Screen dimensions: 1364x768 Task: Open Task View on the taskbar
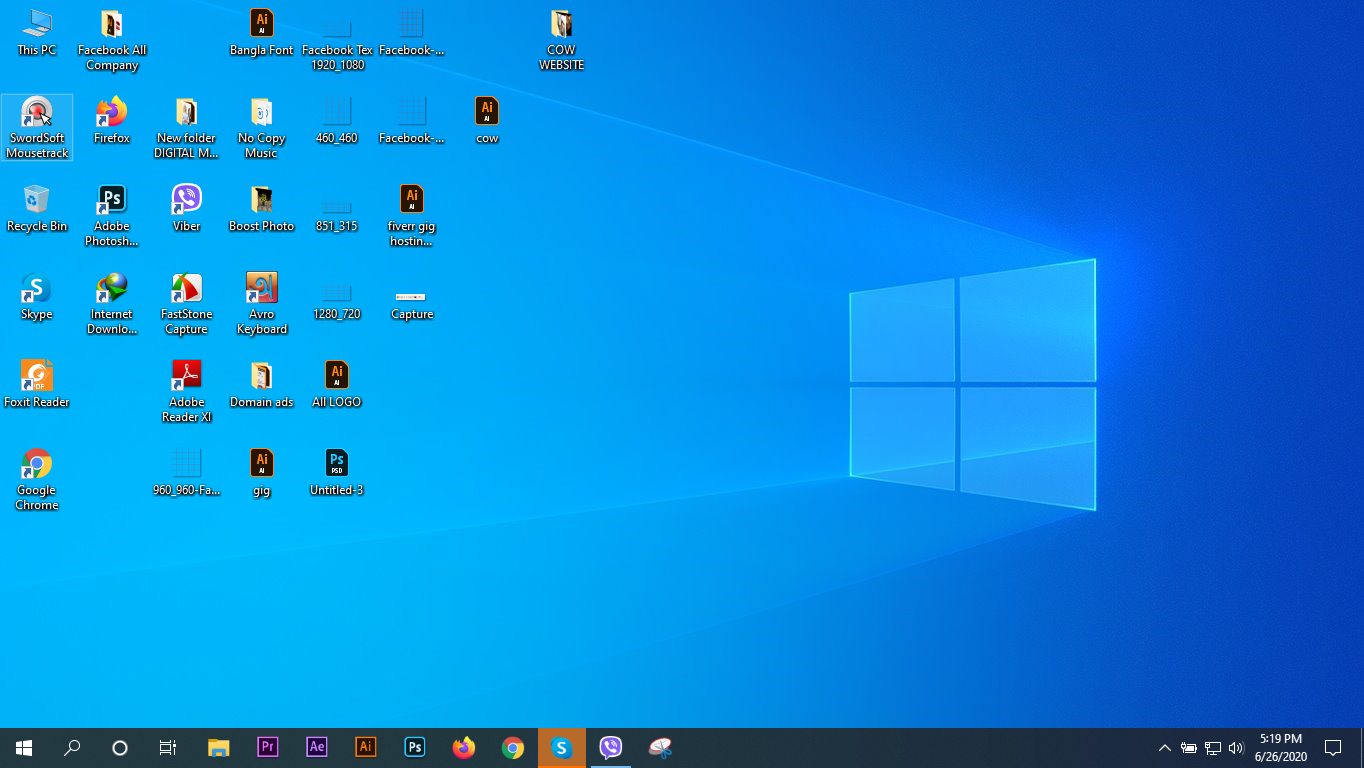pos(168,748)
